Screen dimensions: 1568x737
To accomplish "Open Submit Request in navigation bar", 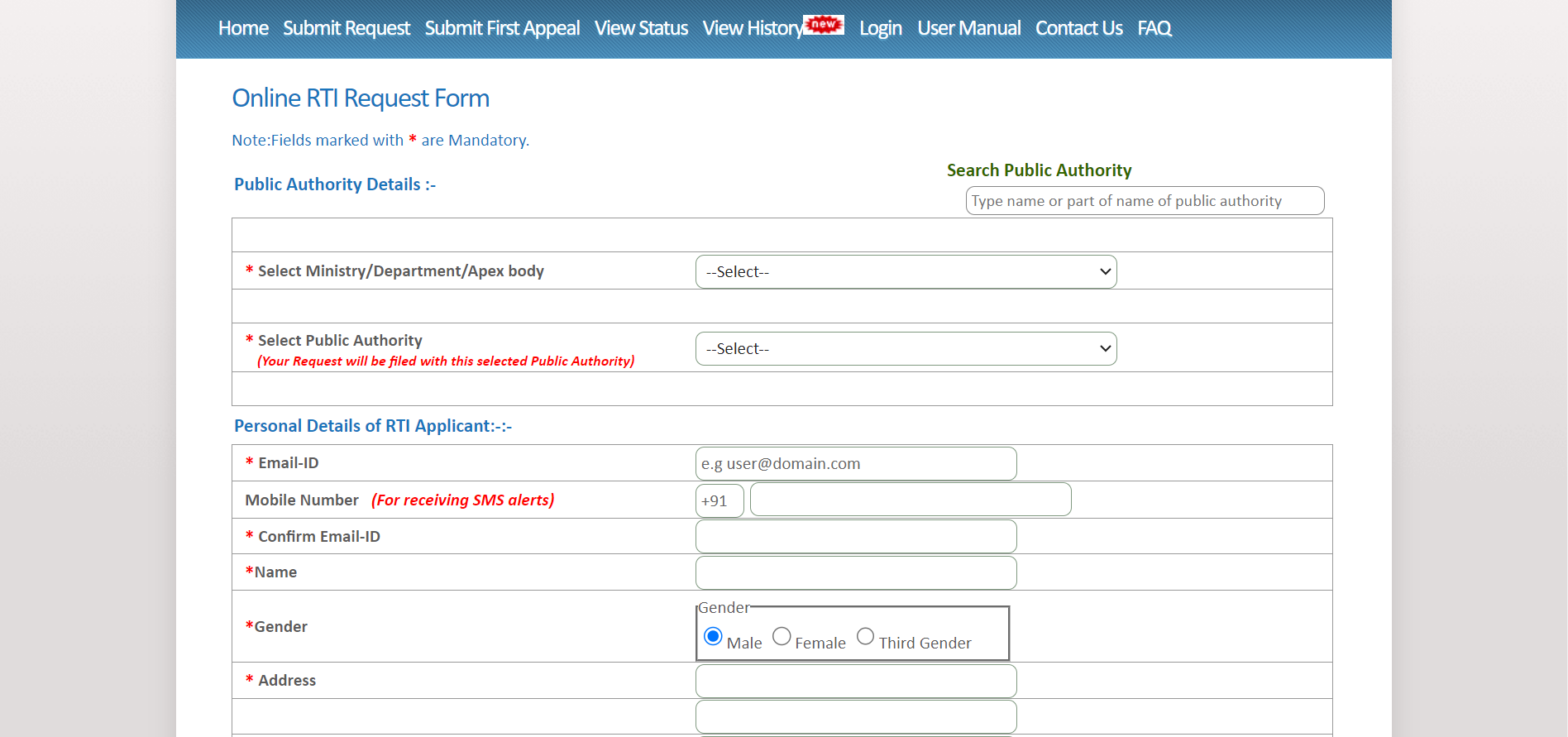I will [x=347, y=28].
